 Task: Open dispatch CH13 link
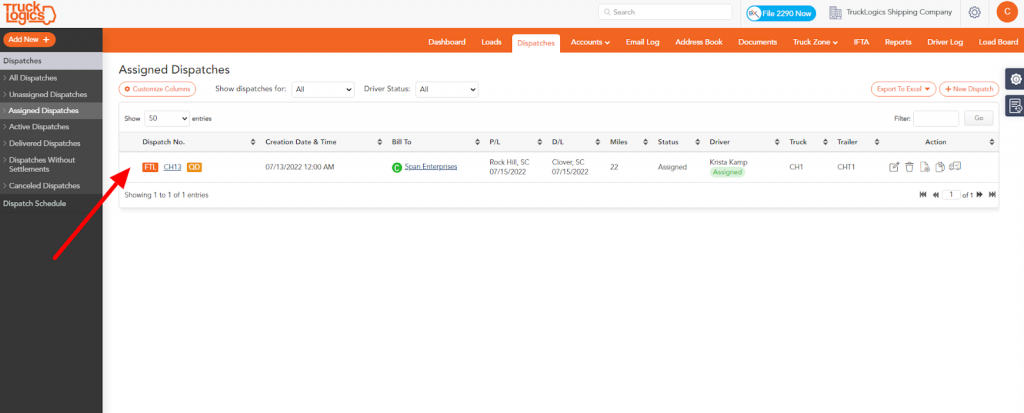pyautogui.click(x=172, y=167)
